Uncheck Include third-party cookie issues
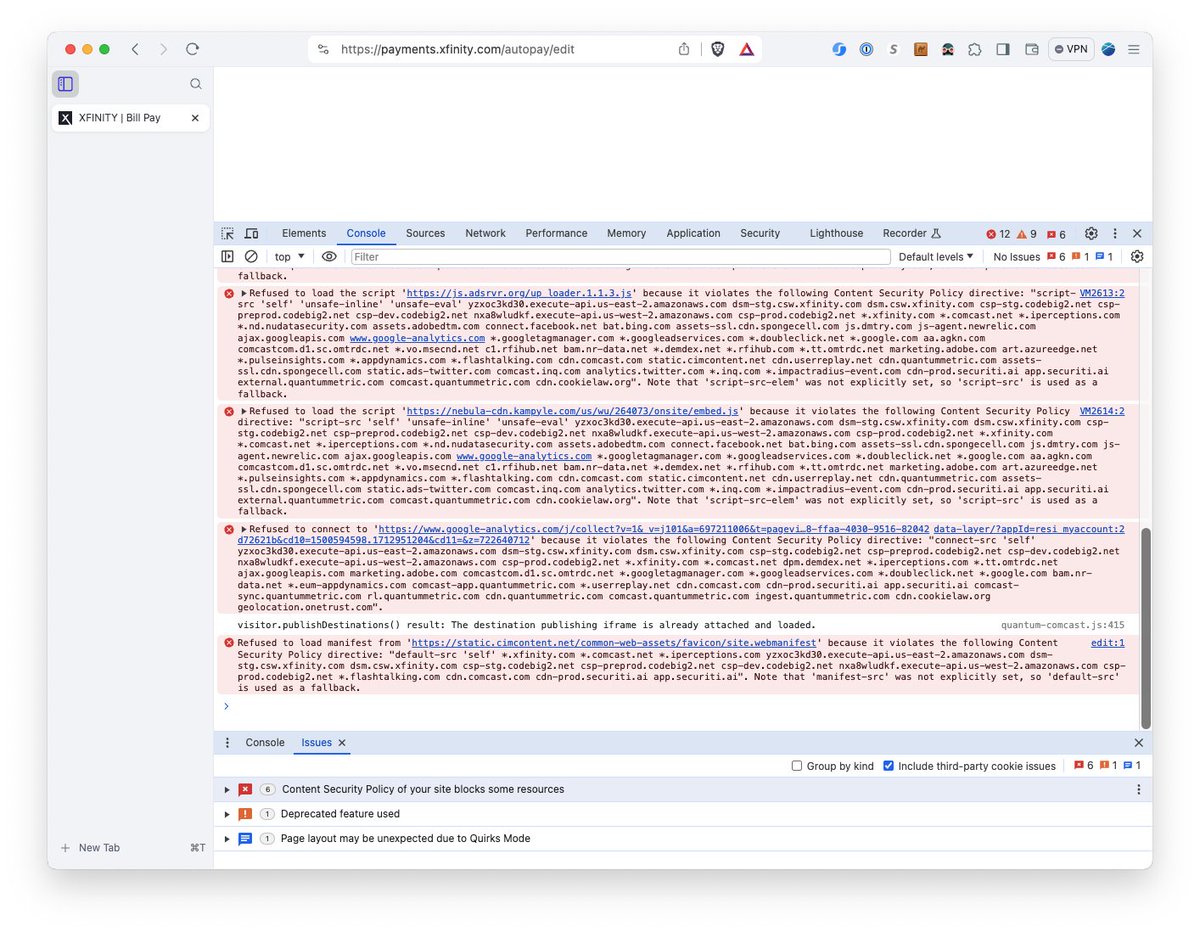This screenshot has height=932, width=1200. (888, 766)
